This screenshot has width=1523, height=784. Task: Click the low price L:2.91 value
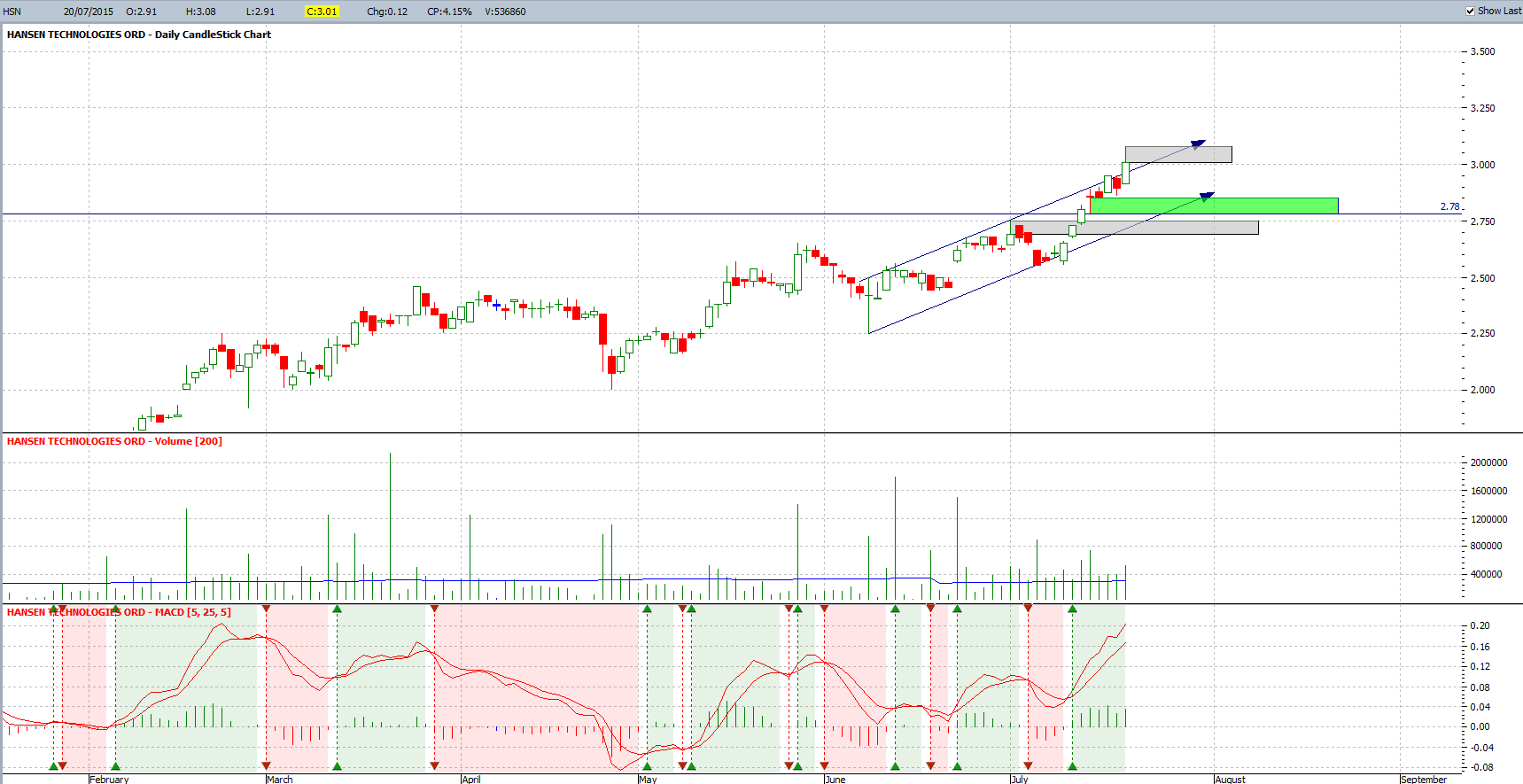[260, 12]
